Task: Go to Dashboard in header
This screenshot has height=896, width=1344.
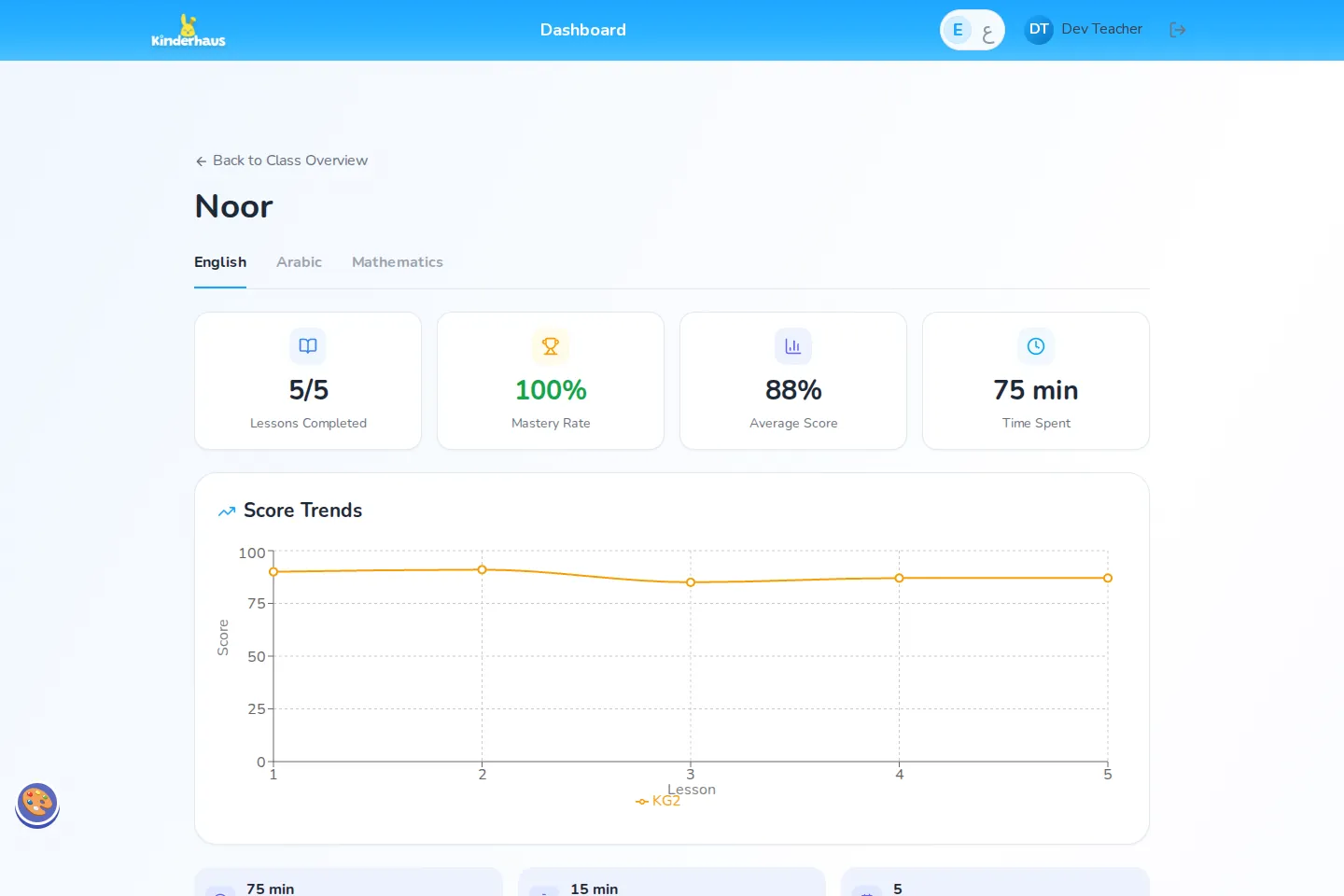Action: (x=583, y=30)
